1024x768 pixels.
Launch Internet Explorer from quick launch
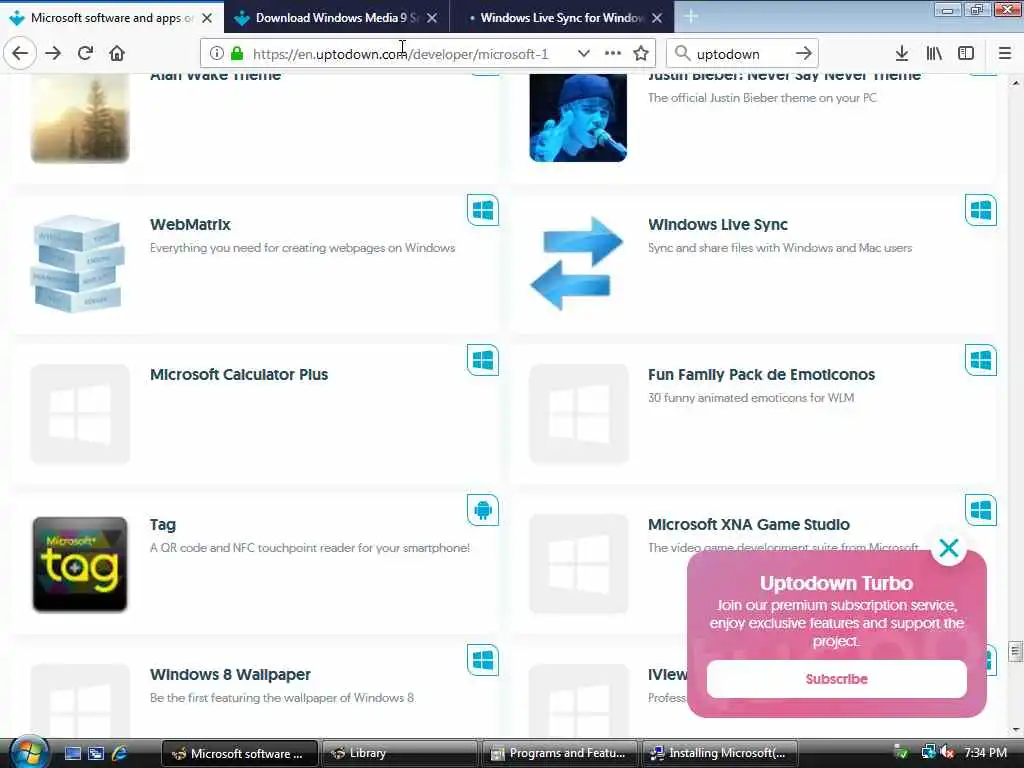click(120, 754)
